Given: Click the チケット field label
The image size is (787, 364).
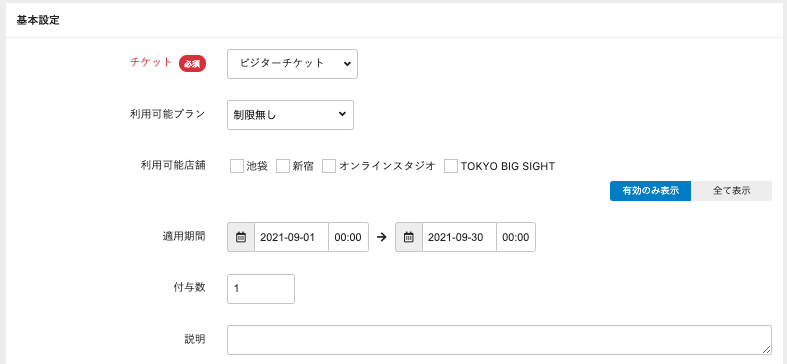Looking at the screenshot, I should point(151,63).
